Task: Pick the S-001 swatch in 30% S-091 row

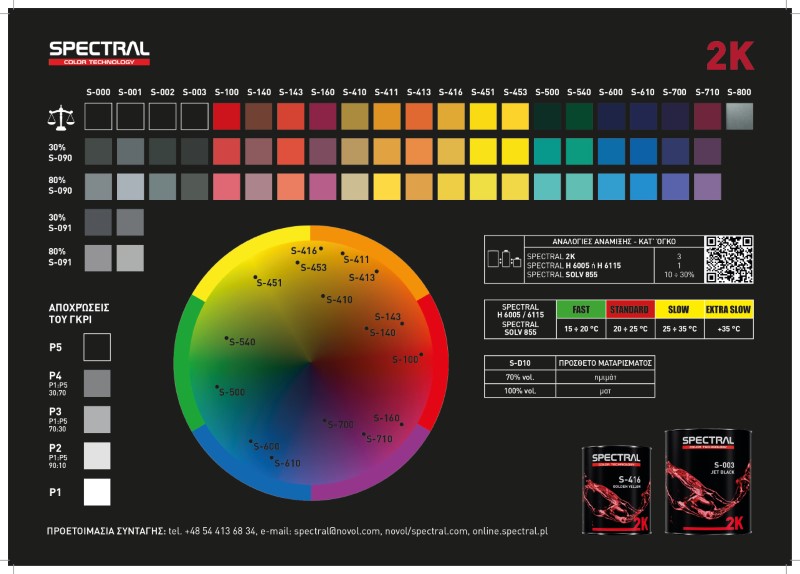Action: (130, 222)
